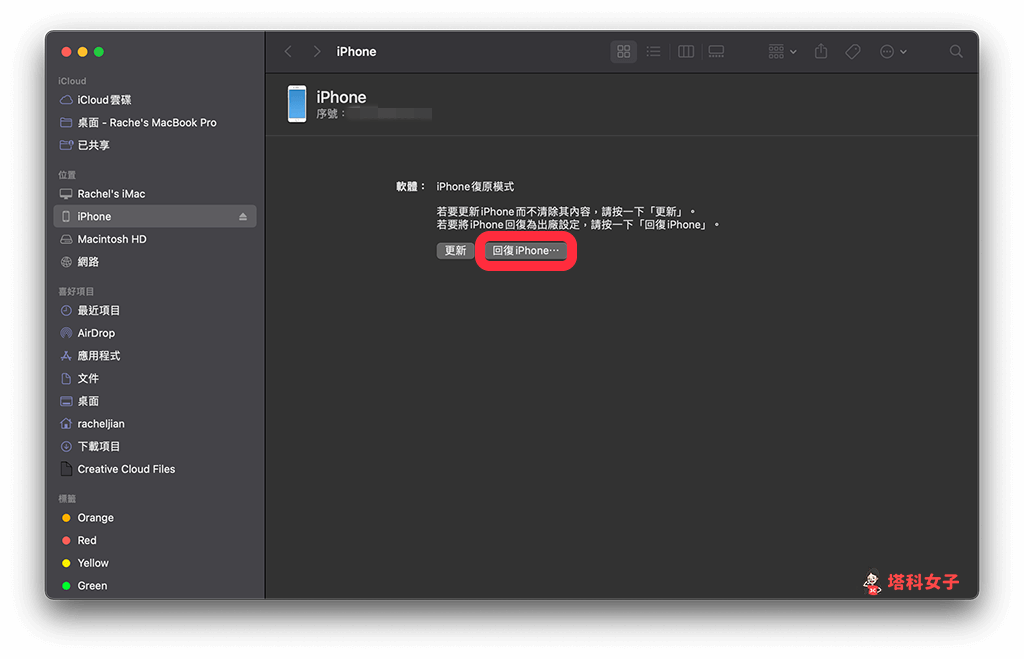Close the Finder window with red button
The width and height of the screenshot is (1024, 659).
(x=66, y=52)
